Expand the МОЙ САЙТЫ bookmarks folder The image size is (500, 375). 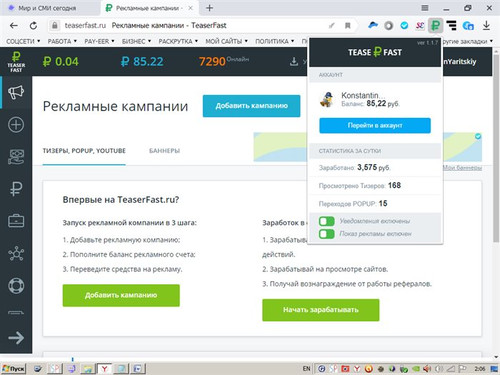[x=226, y=41]
